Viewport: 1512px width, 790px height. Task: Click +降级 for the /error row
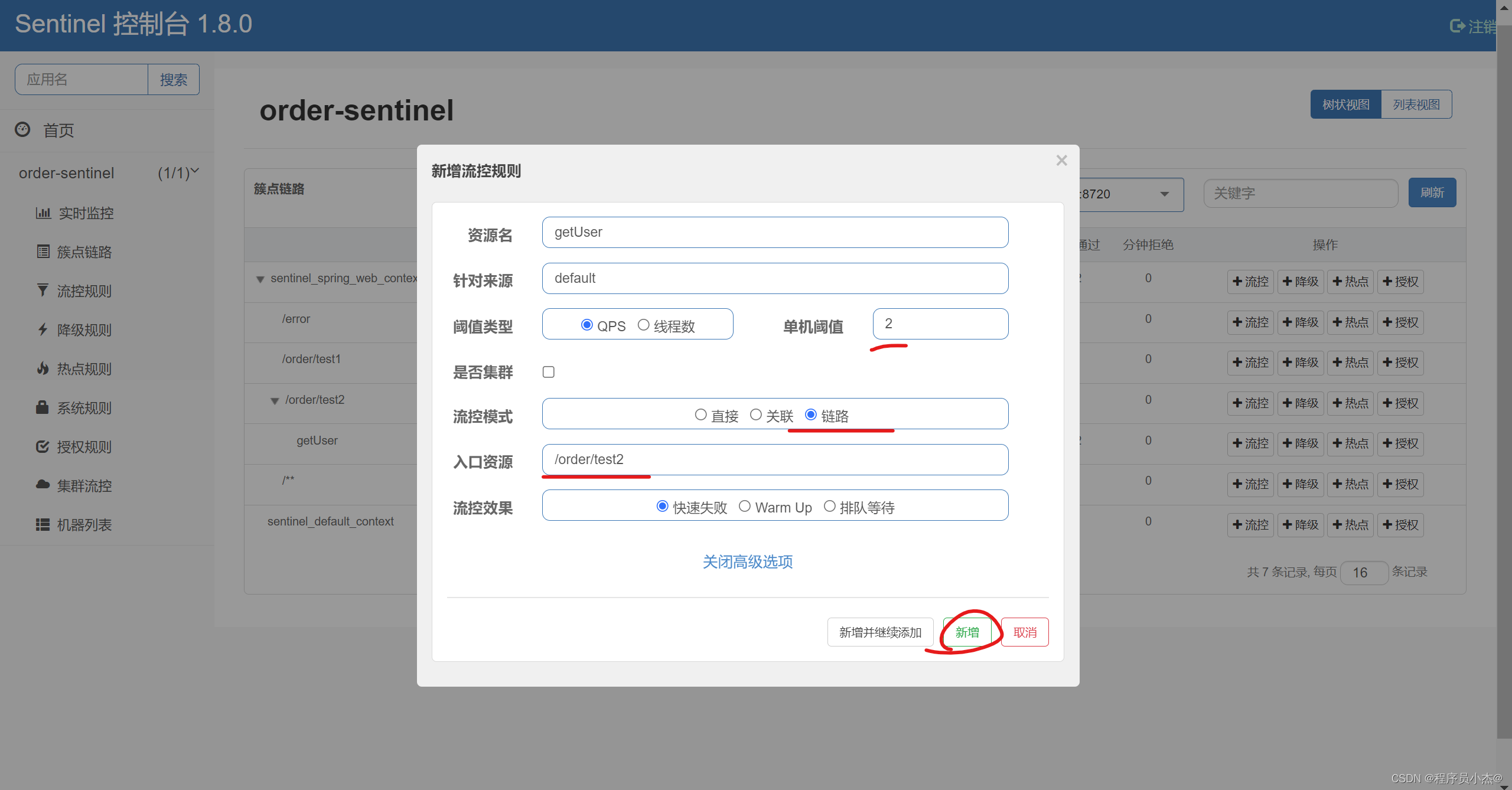[x=1301, y=322]
